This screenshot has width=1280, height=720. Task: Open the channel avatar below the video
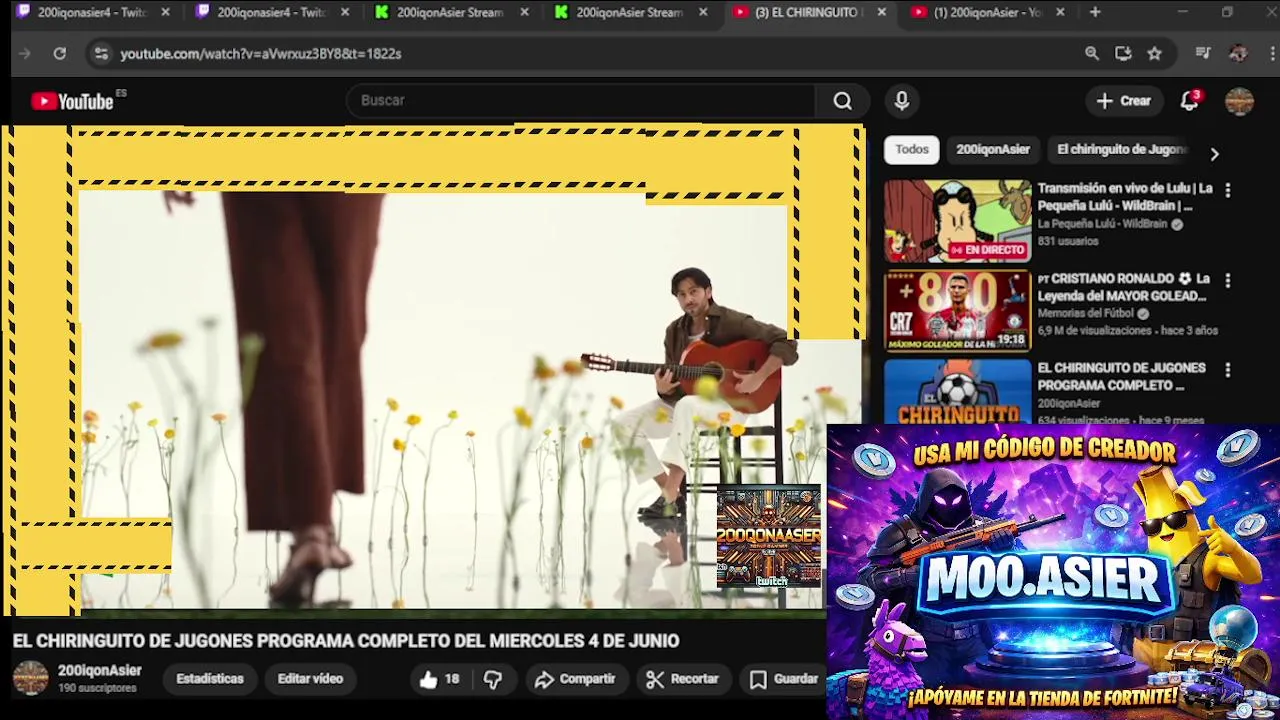(30, 678)
